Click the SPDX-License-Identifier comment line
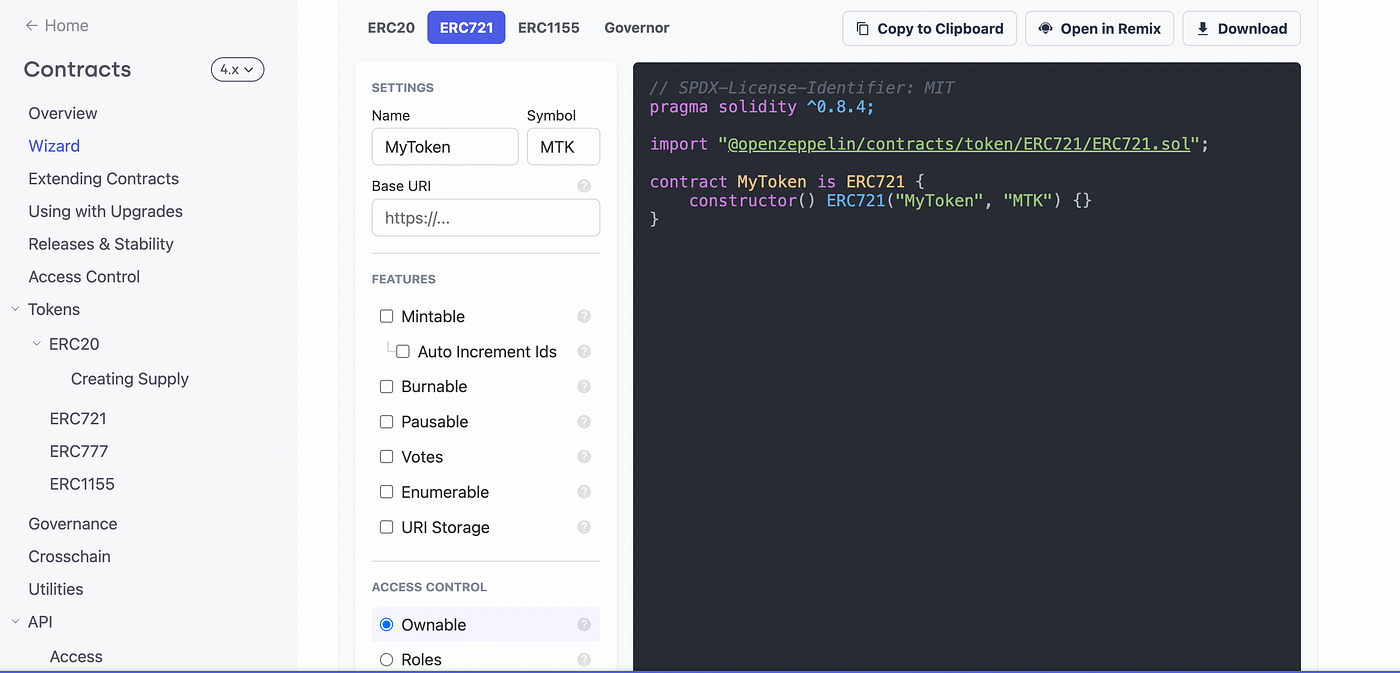This screenshot has height=673, width=1400. click(802, 88)
